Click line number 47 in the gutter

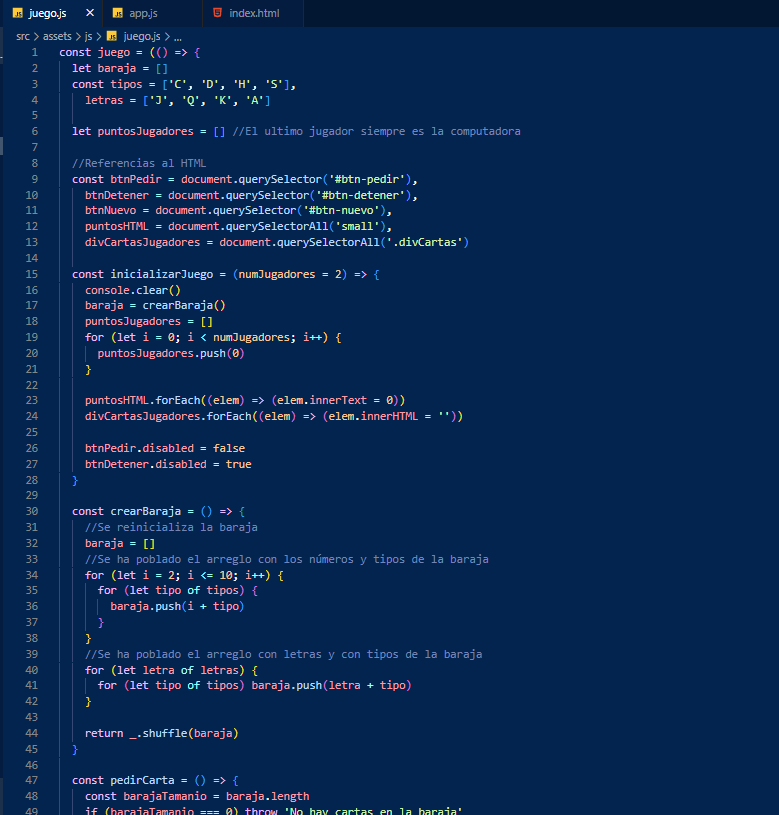(x=32, y=781)
